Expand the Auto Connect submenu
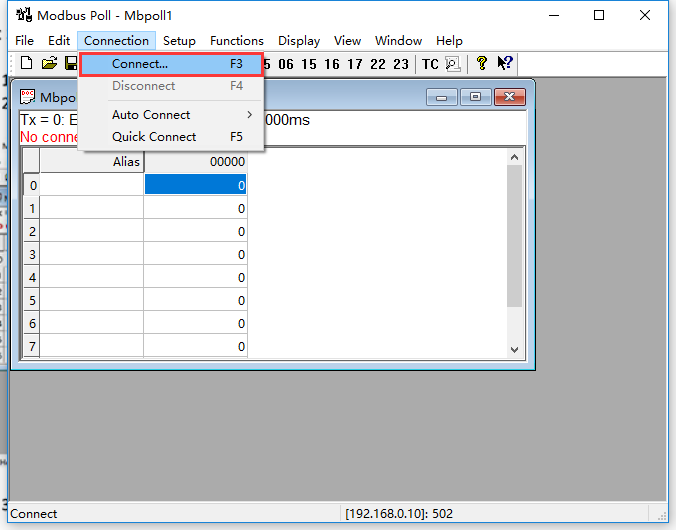Screen dimensions: 676x530 (x=151, y=115)
